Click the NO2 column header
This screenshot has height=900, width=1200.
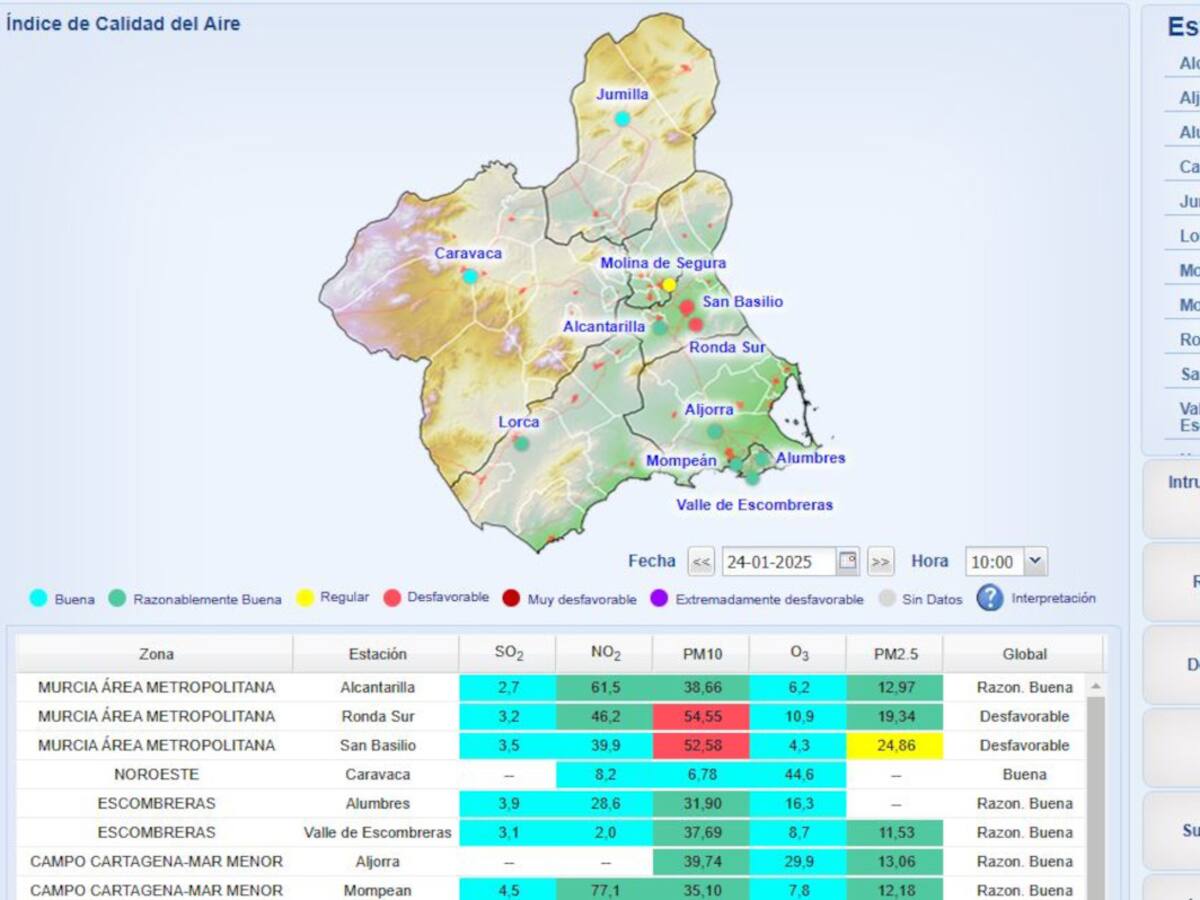pyautogui.click(x=605, y=654)
